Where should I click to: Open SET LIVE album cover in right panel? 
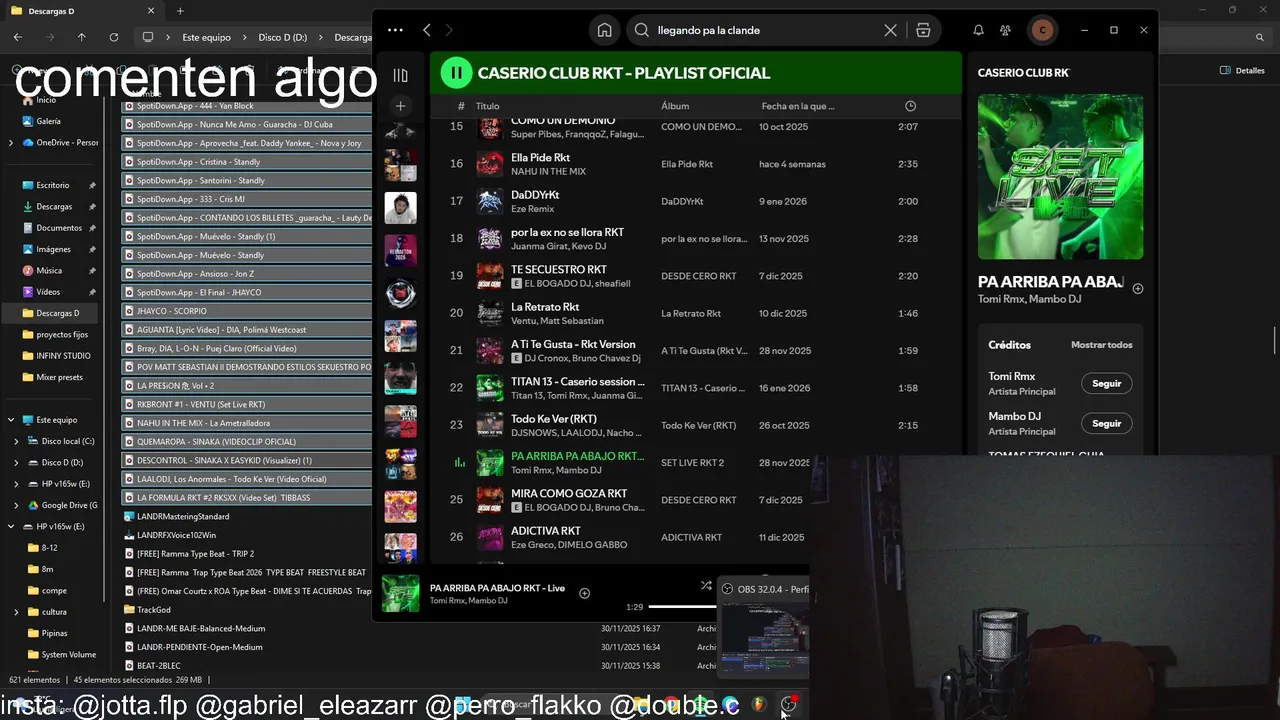1060,177
